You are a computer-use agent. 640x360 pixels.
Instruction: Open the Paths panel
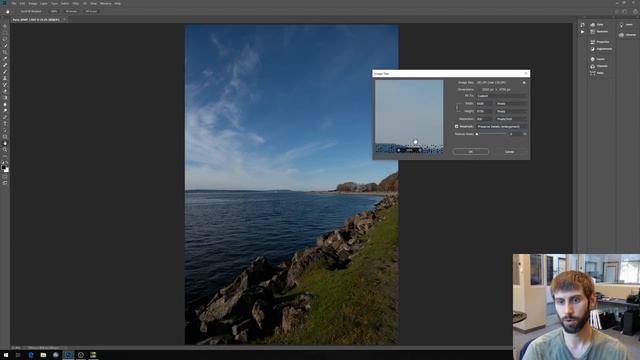(597, 73)
